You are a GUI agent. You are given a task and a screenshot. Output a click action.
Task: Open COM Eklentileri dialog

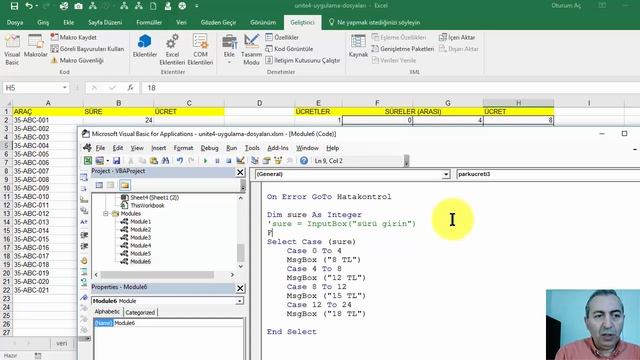pos(200,49)
